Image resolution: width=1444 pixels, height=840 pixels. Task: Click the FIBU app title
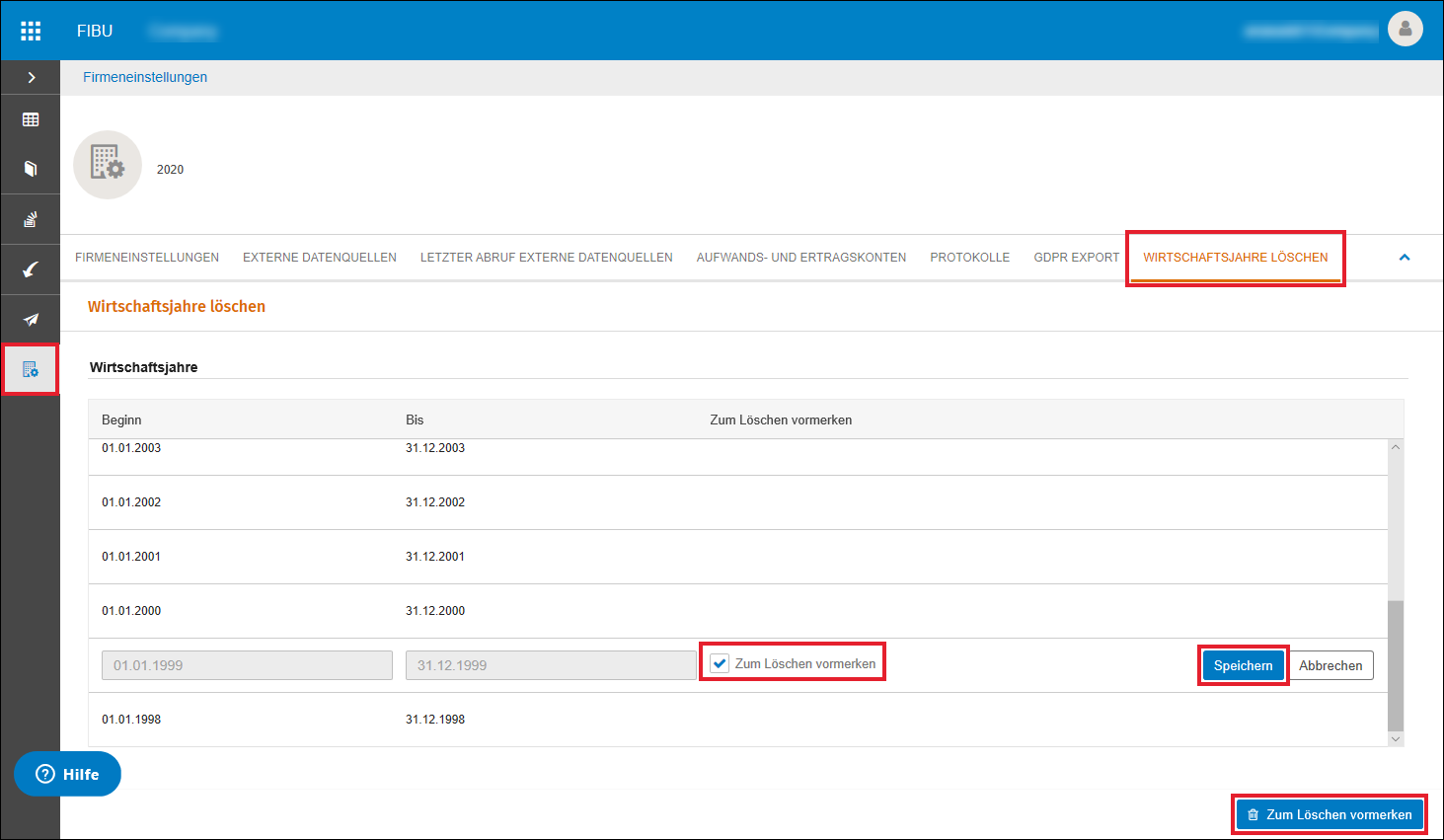click(x=95, y=31)
